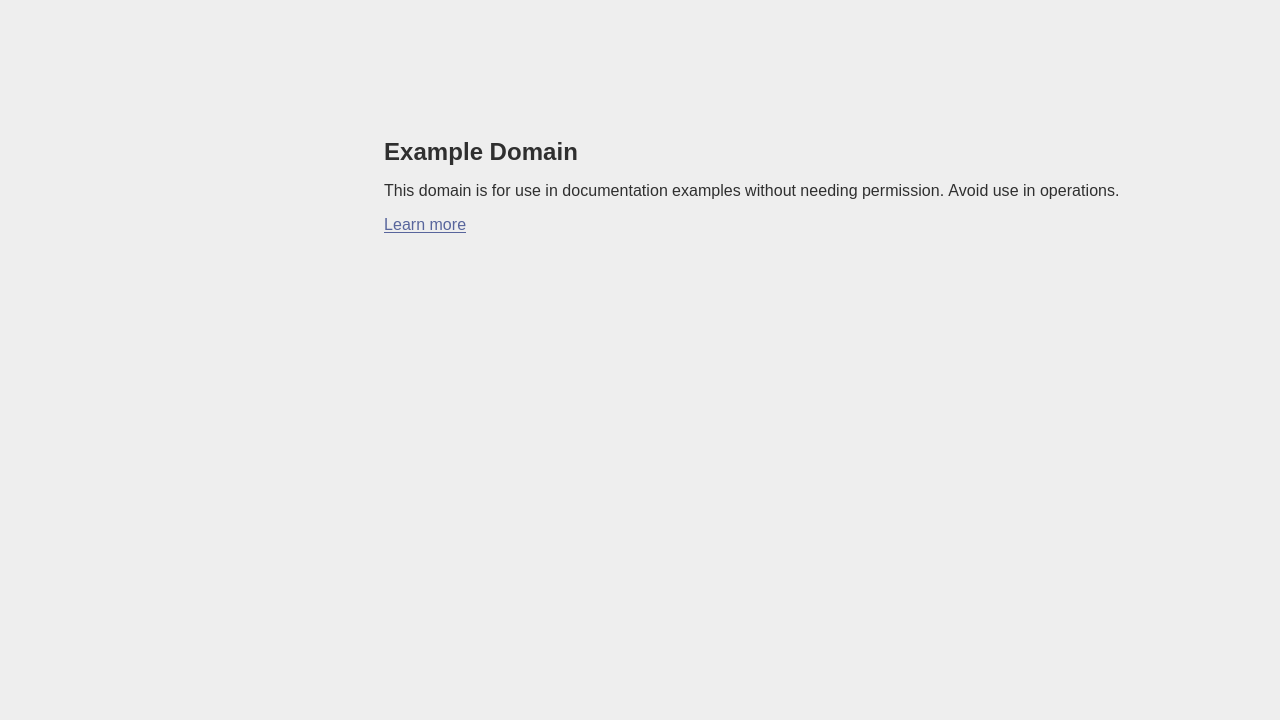This screenshot has width=1280, height=720.
Task: Click the word 'for' in the paragraph
Action: [x=501, y=191]
